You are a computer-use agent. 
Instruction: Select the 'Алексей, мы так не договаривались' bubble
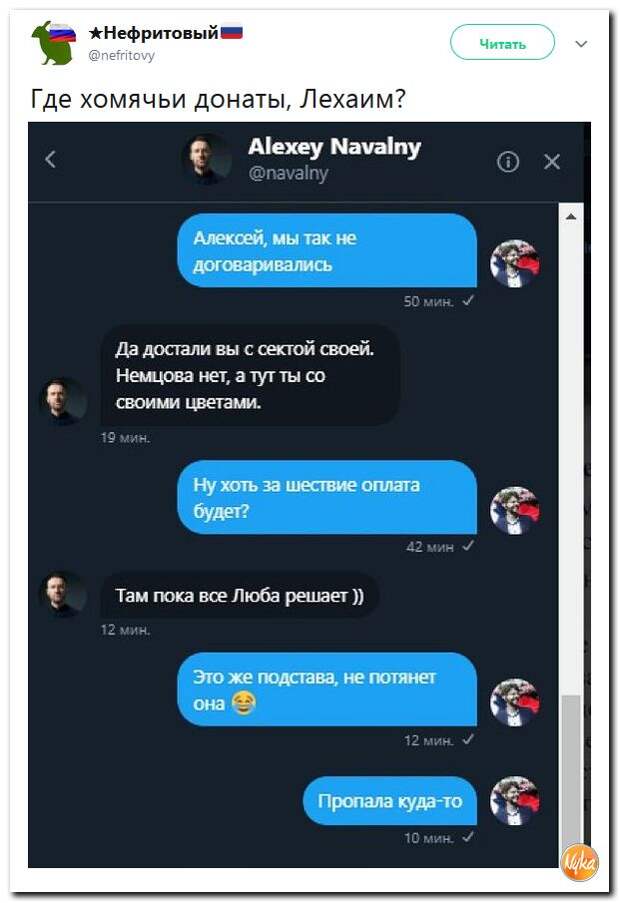click(327, 251)
